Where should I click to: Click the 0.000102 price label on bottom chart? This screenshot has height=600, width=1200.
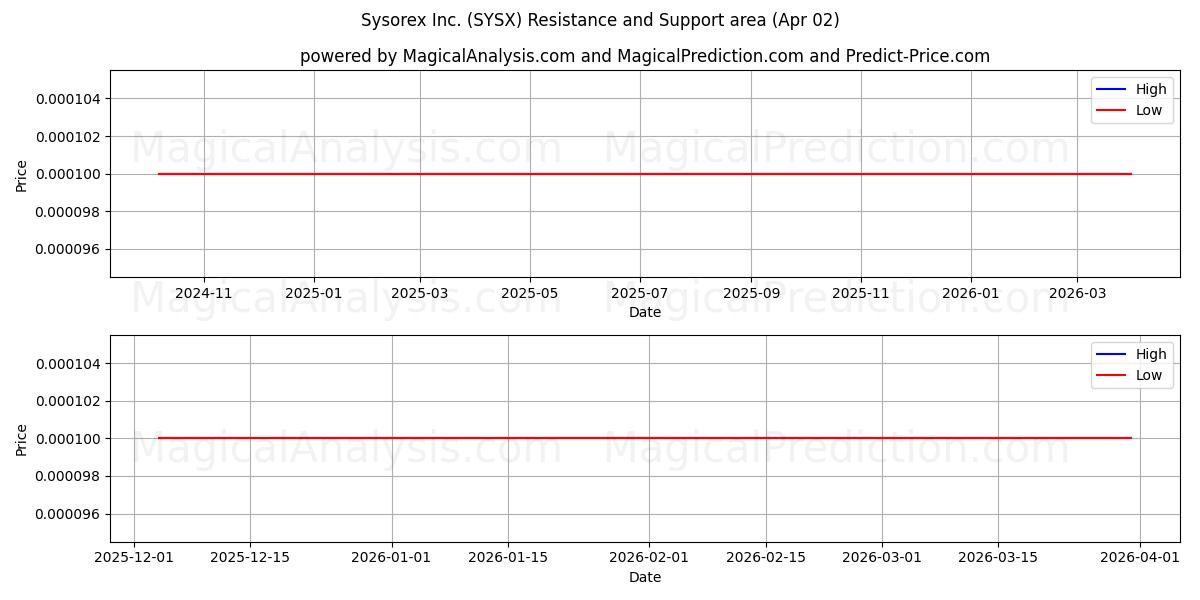pos(68,401)
